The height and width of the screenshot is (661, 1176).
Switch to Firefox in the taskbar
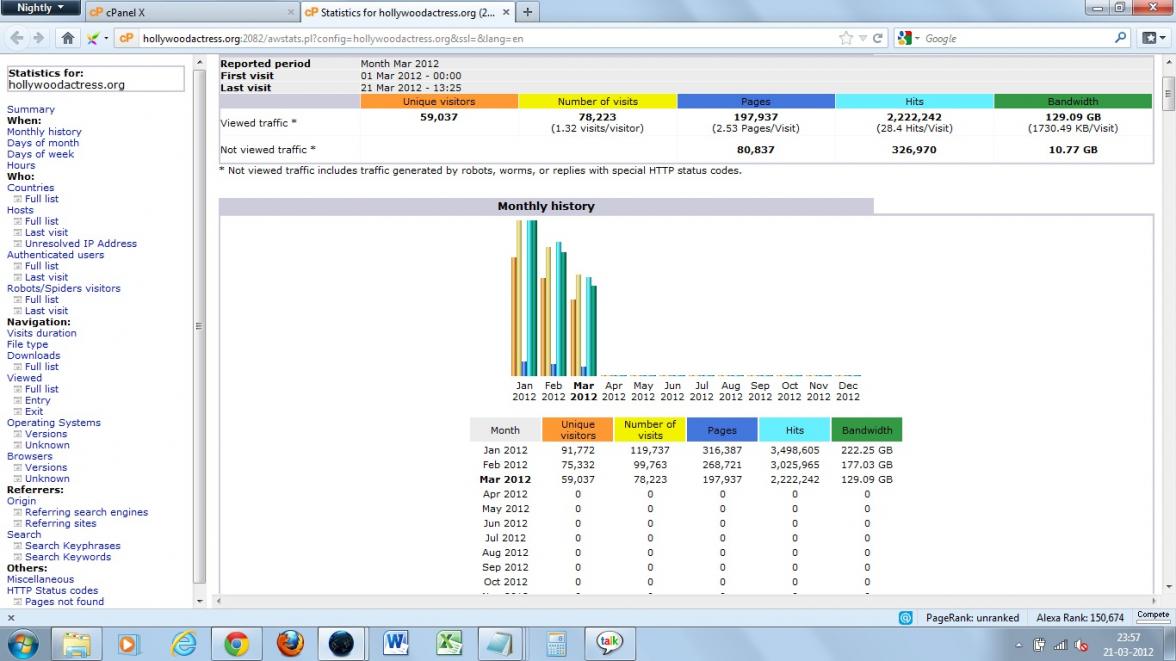[290, 644]
